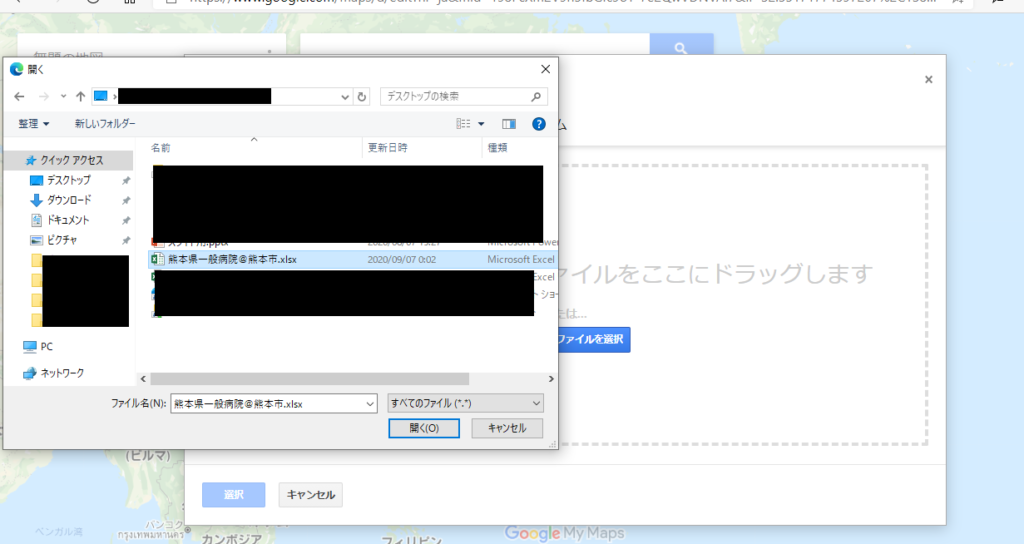Click the Excel icon of 熊本県一般病院 file
Viewport: 1024px width, 544px height.
coord(157,259)
